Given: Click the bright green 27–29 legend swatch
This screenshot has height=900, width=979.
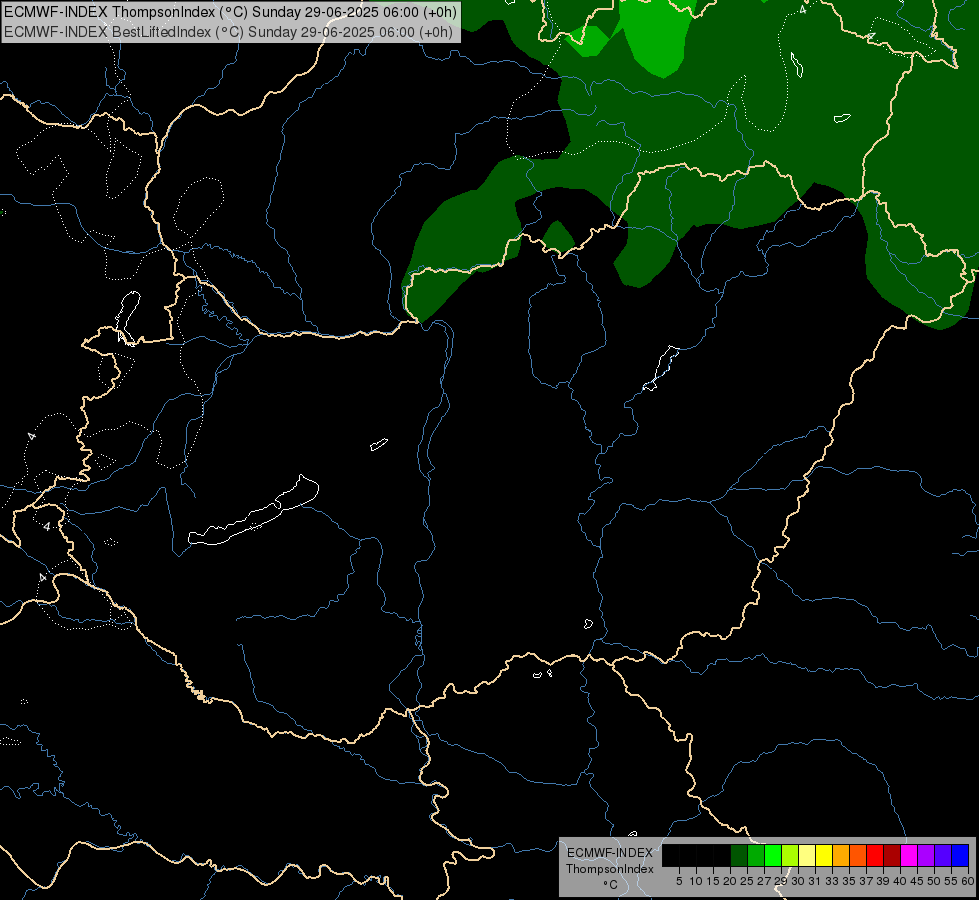Looking at the screenshot, I should coord(773,856).
